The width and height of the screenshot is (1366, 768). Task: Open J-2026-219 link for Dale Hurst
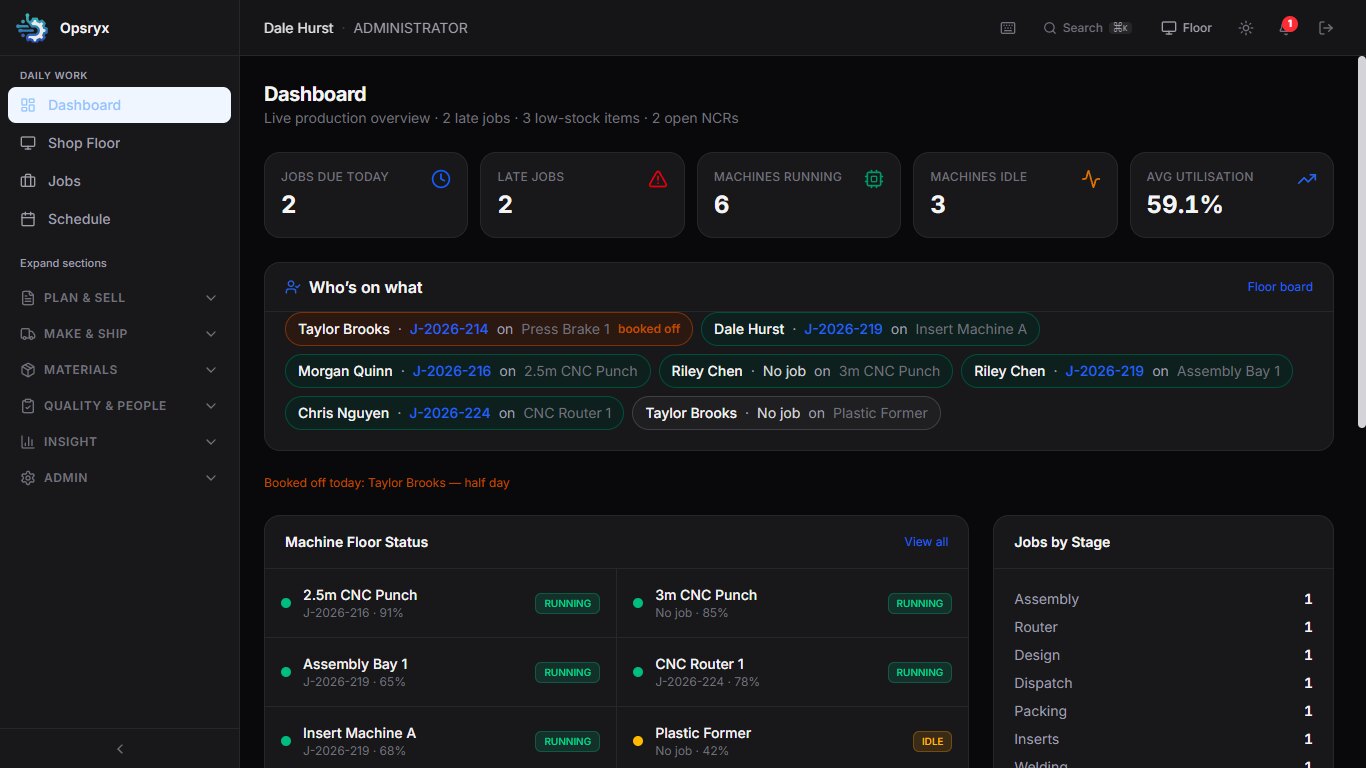[x=843, y=329]
